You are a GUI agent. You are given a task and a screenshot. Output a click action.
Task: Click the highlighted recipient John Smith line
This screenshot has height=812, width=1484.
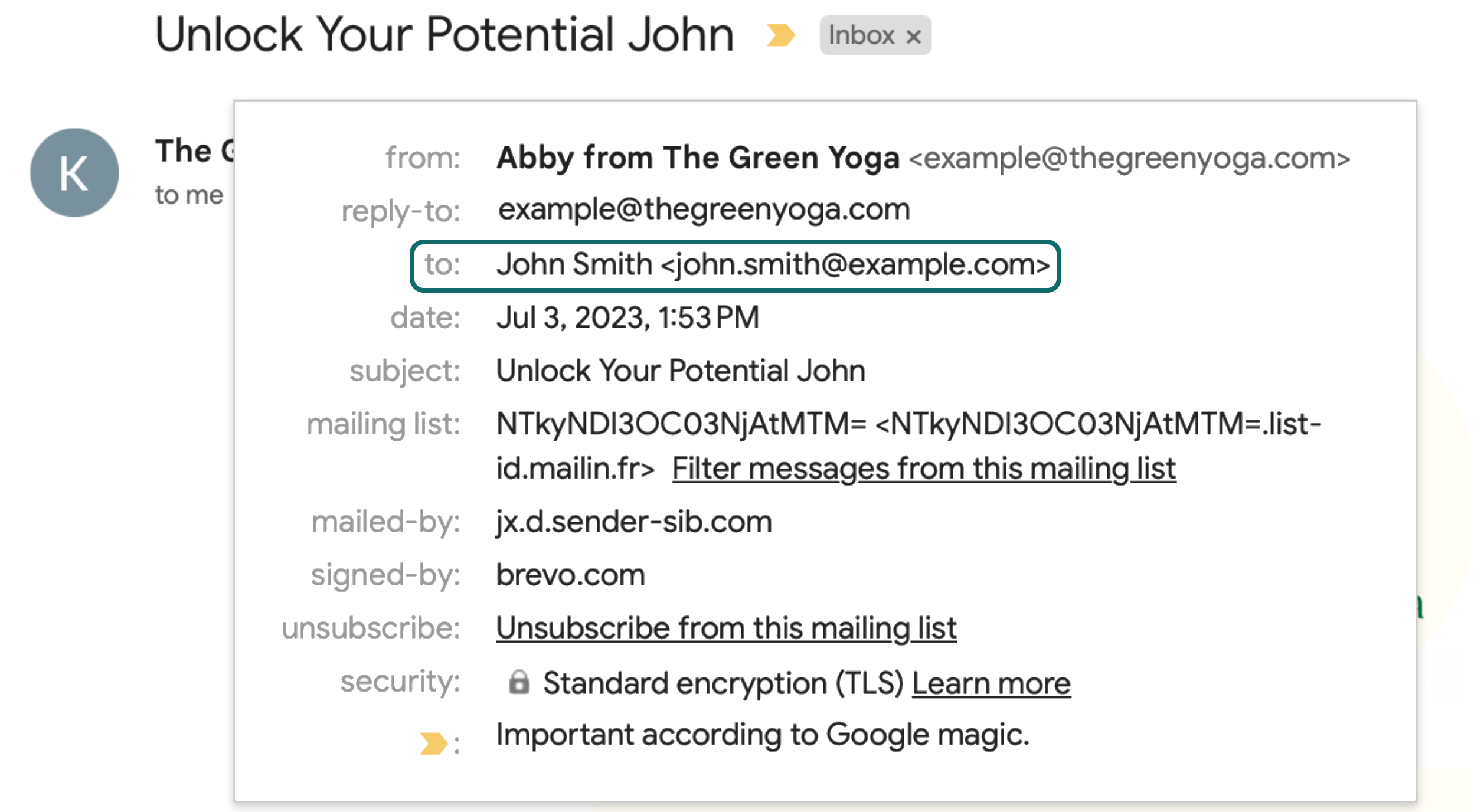click(x=772, y=265)
